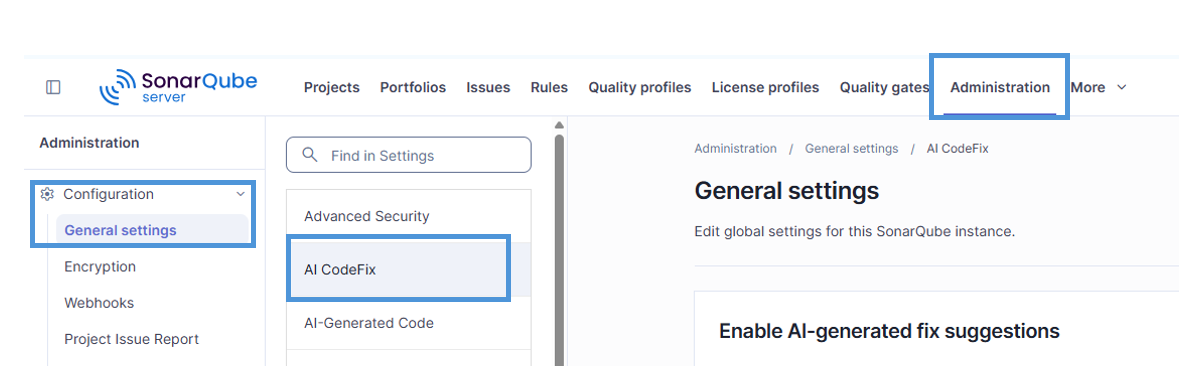Click the Administration breadcrumb link
Image resolution: width=1179 pixels, height=366 pixels.
tap(735, 148)
